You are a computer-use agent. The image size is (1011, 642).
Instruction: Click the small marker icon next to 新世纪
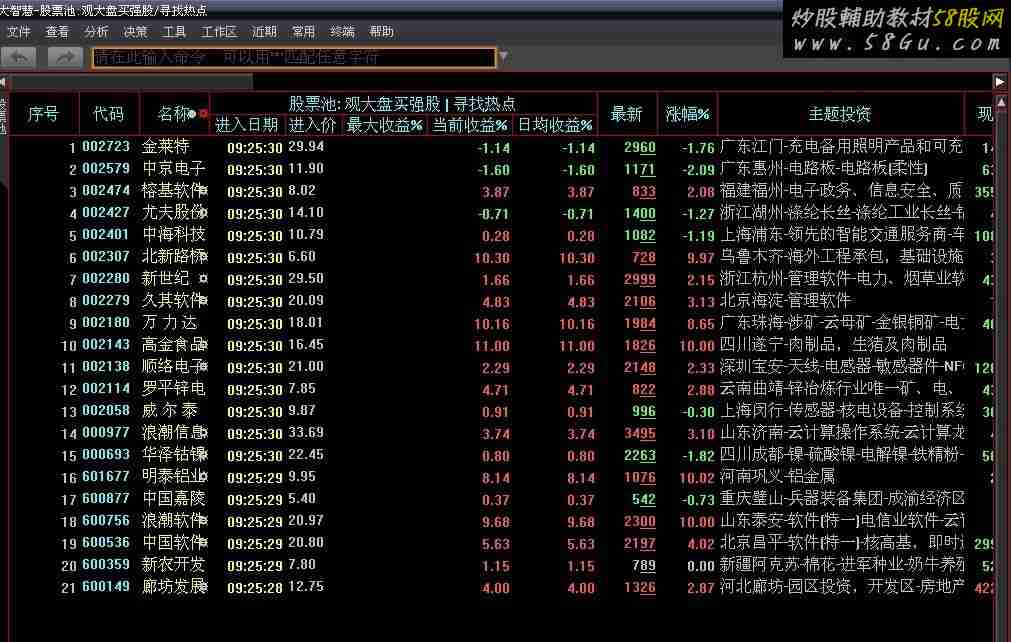tap(203, 278)
